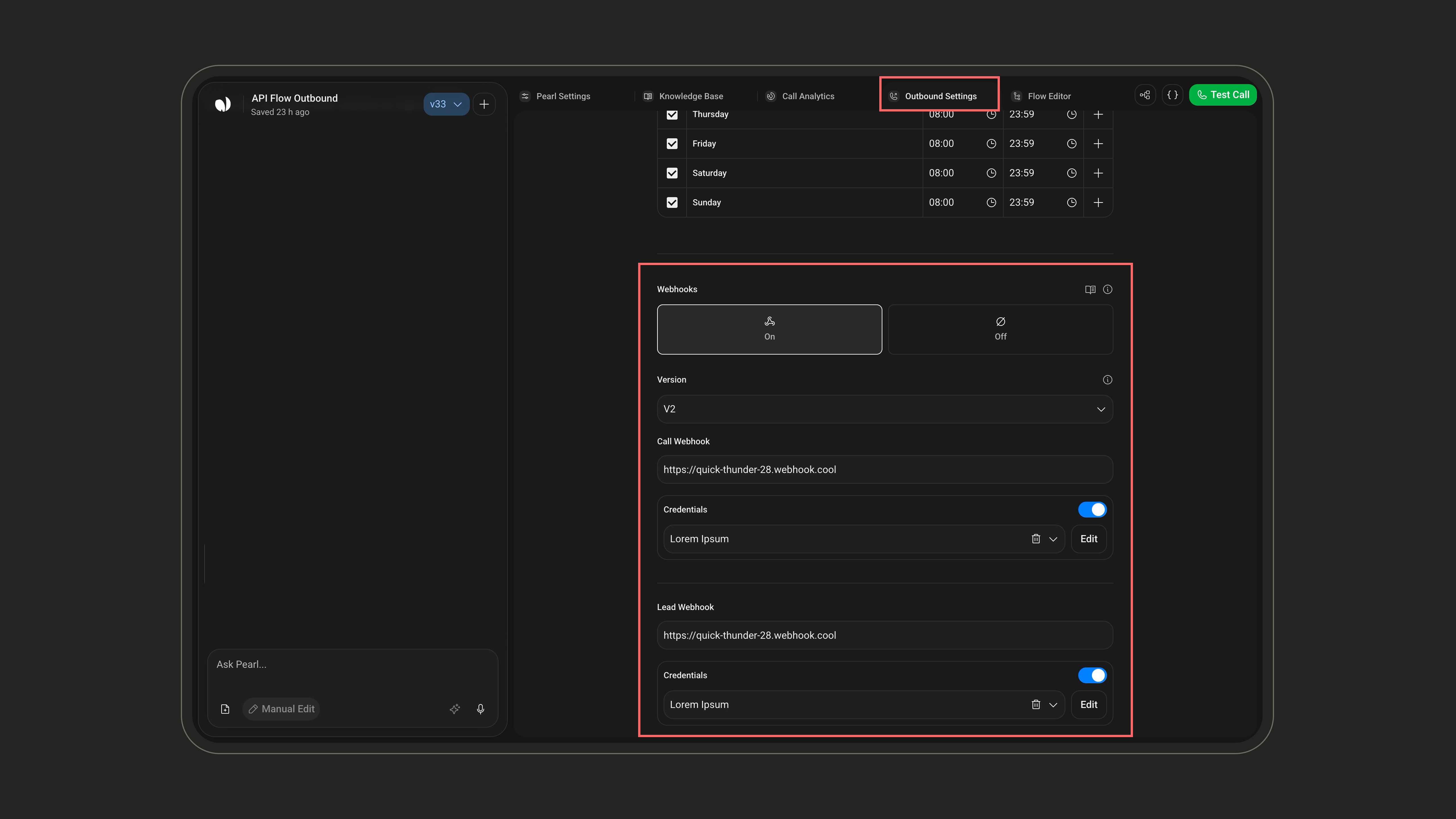1456x819 pixels.
Task: Click the Manual Edit button
Action: pos(282,709)
